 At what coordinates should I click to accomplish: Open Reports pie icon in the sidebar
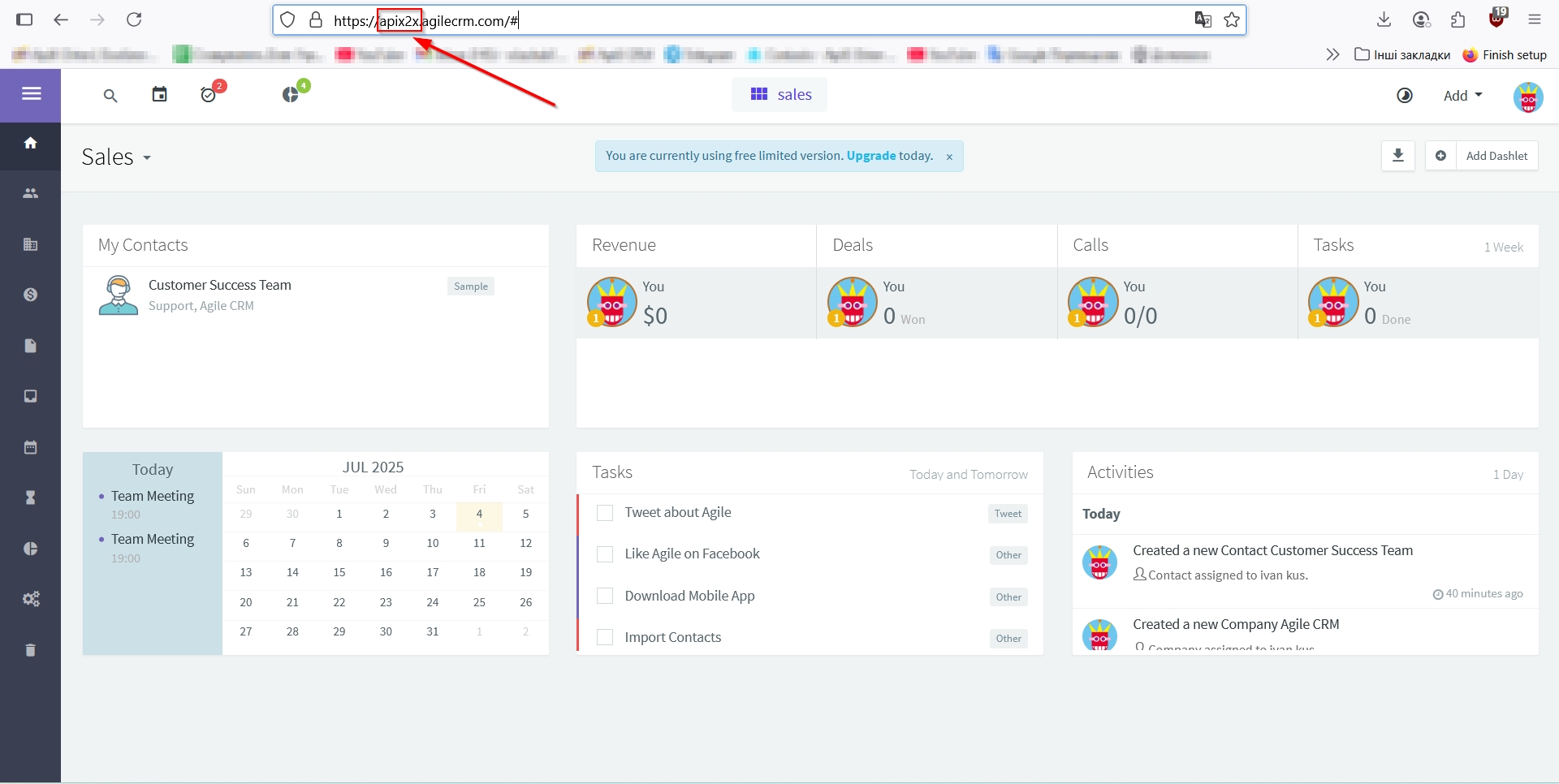(30, 549)
